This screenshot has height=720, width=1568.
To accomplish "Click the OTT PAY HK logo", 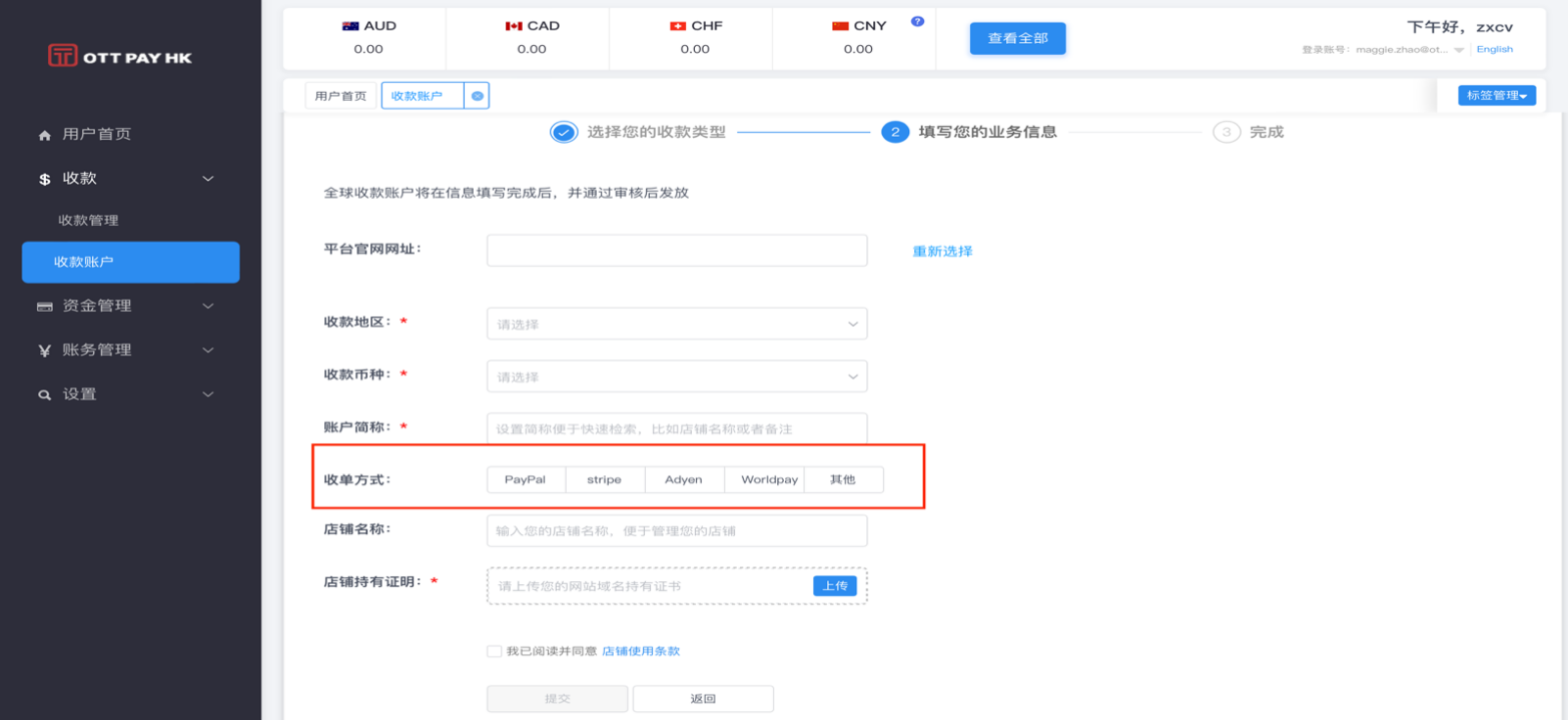I will (119, 56).
